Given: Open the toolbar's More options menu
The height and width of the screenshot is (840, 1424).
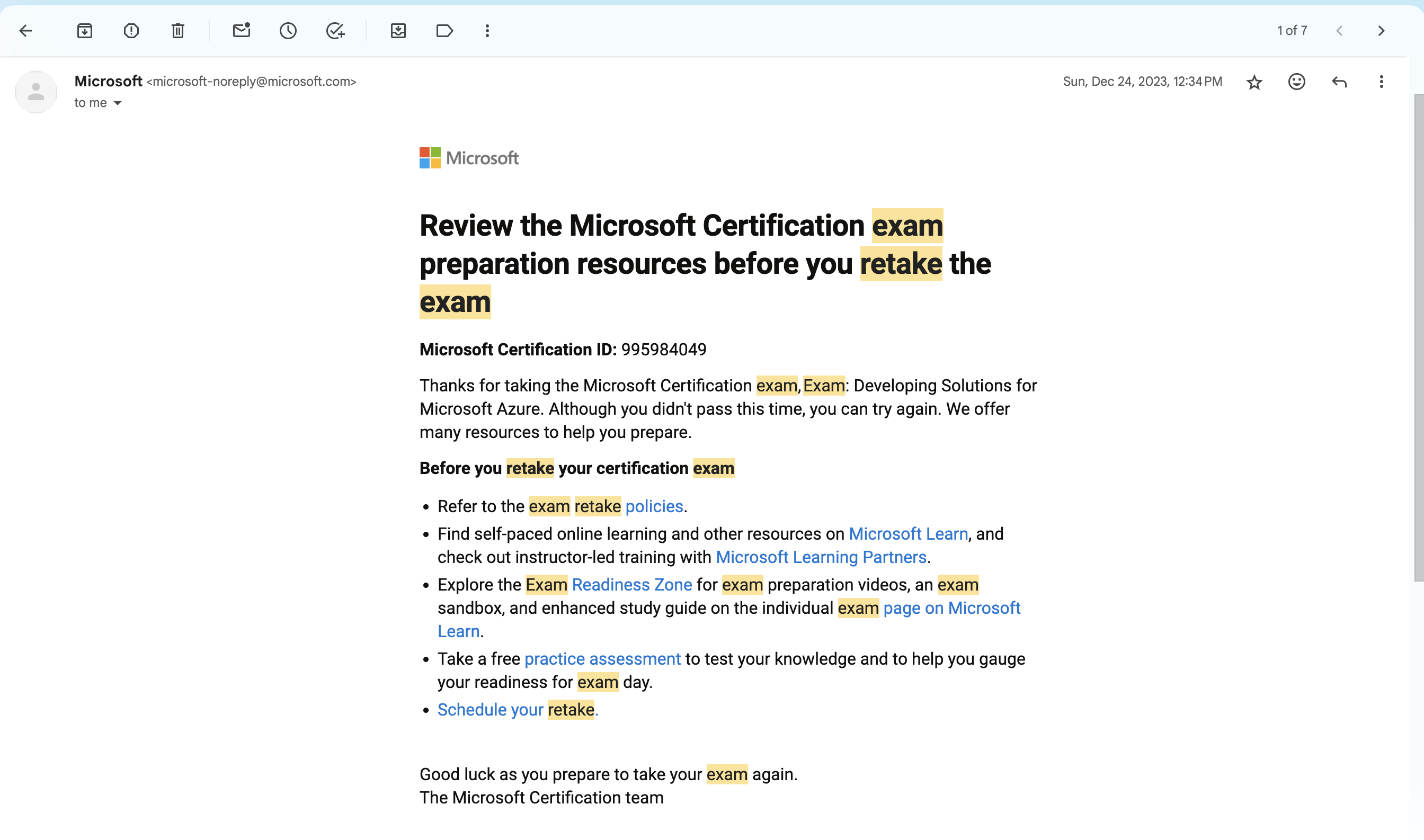Looking at the screenshot, I should tap(487, 31).
